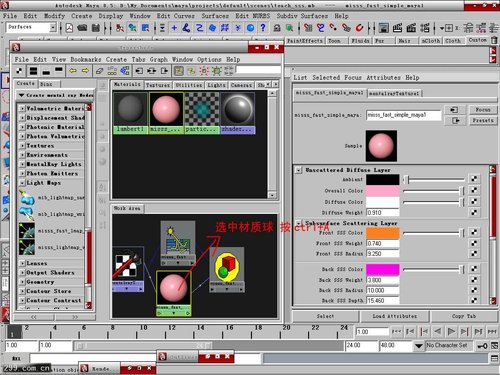Click Ambient color slider
Viewport: 500px width, 375px height.
point(434,180)
